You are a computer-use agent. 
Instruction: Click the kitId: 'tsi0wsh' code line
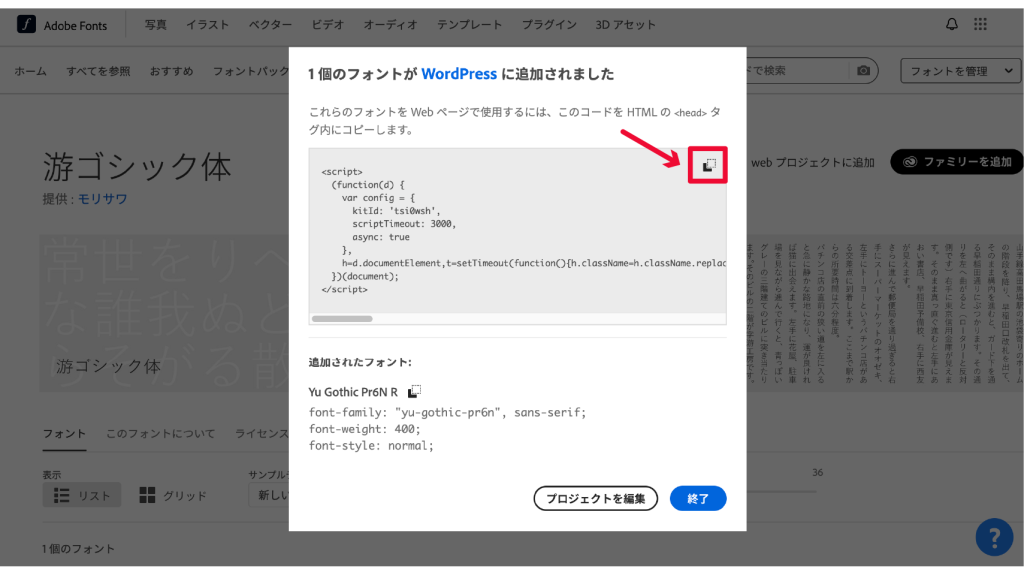click(396, 211)
